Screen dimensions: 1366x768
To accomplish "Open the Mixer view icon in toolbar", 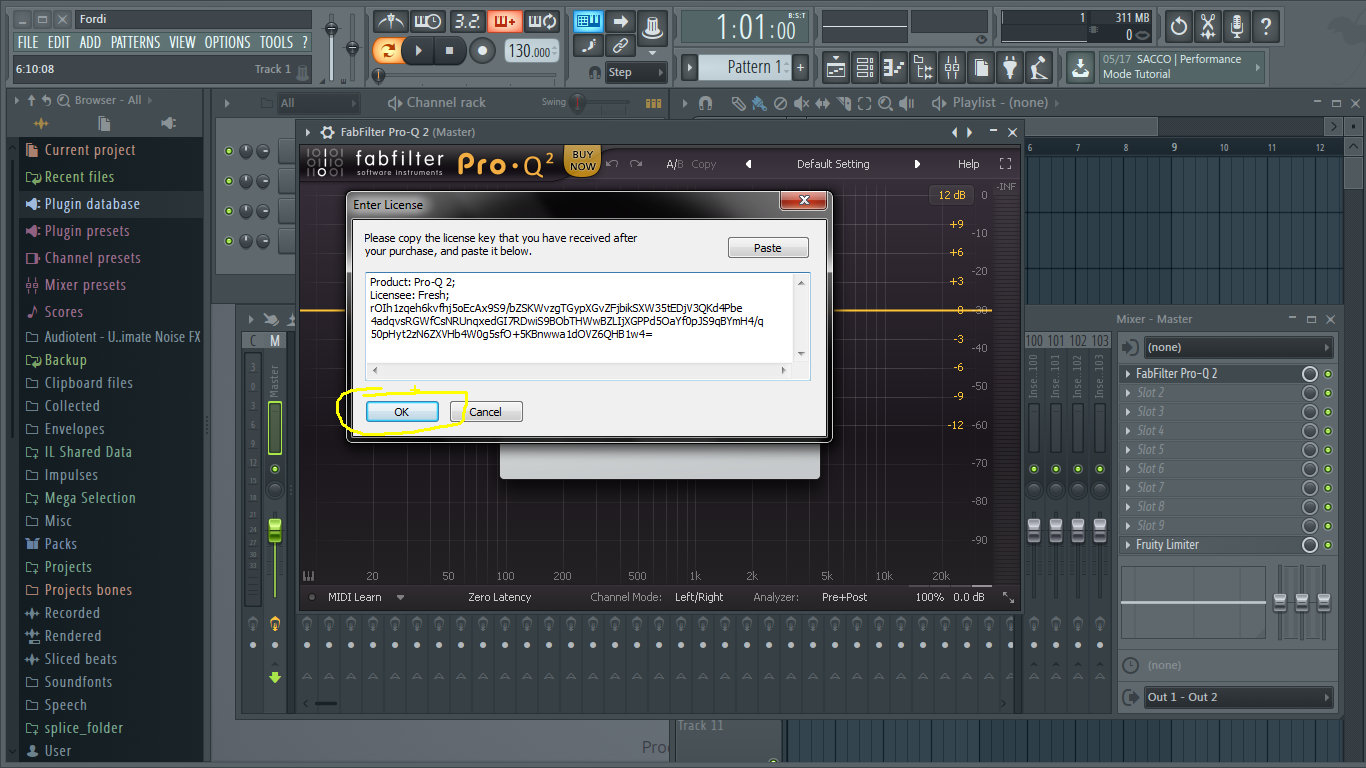I will tap(952, 68).
